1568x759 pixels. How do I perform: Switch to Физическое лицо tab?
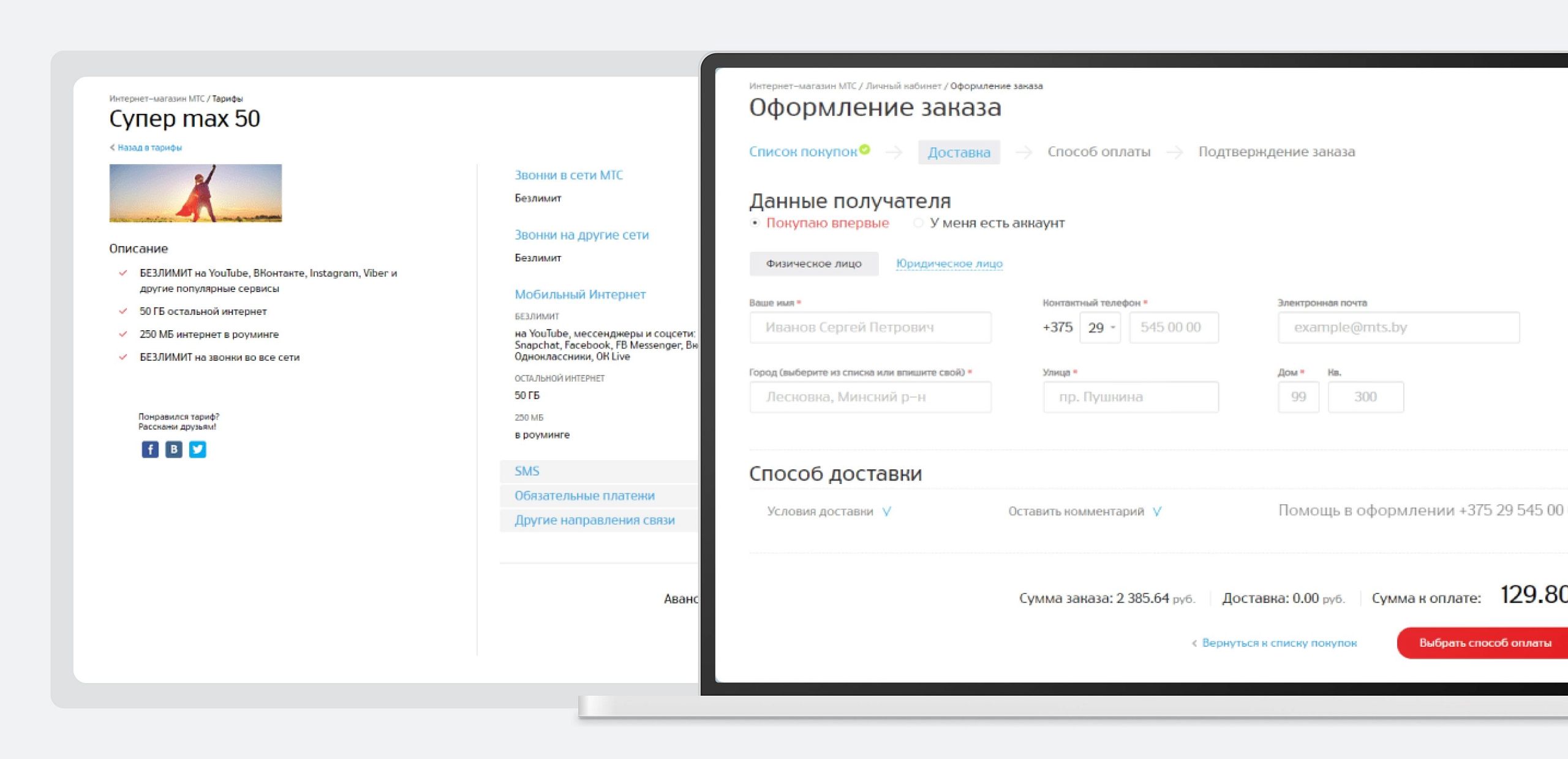click(x=813, y=264)
